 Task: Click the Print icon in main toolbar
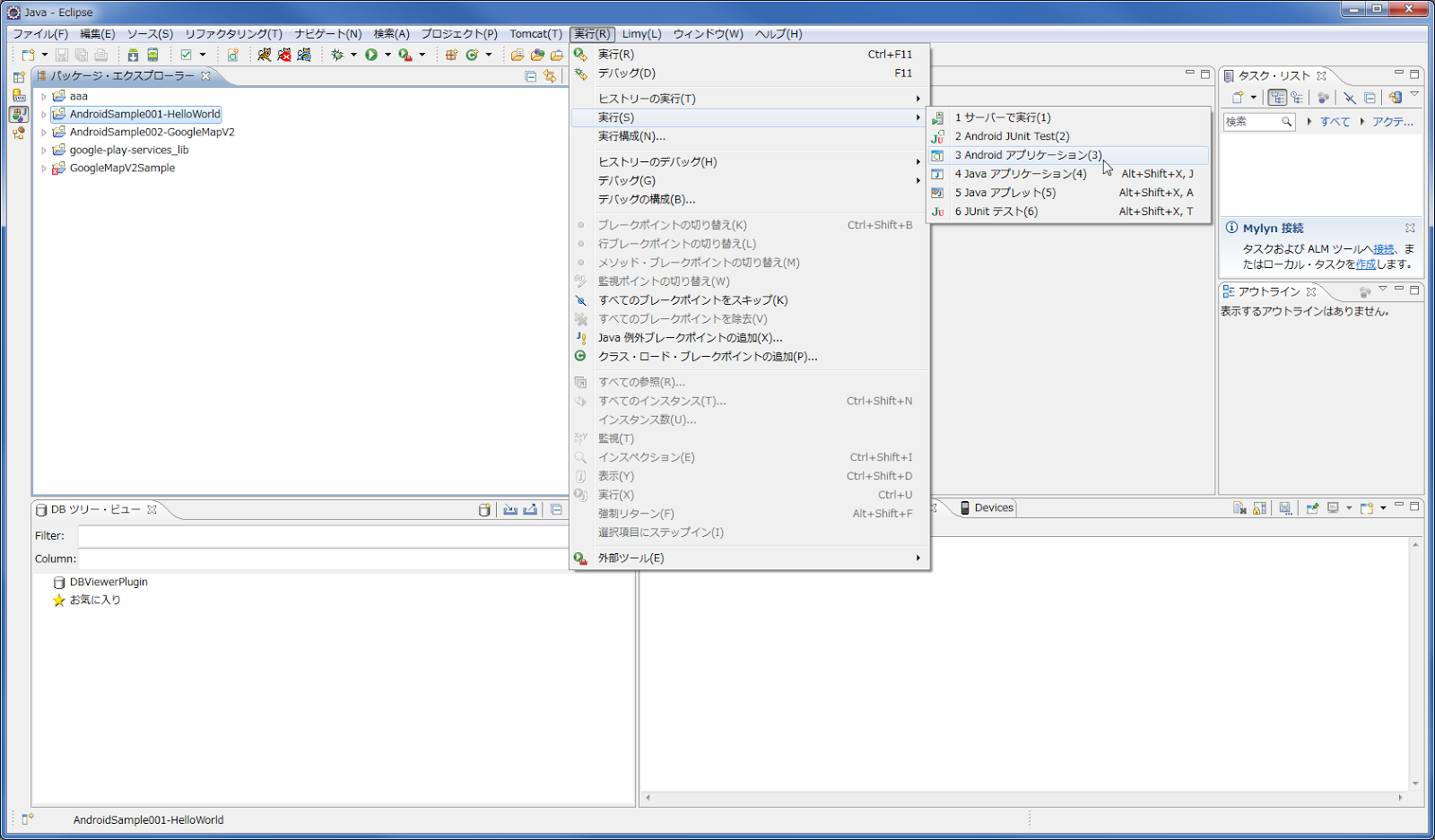pos(101,55)
